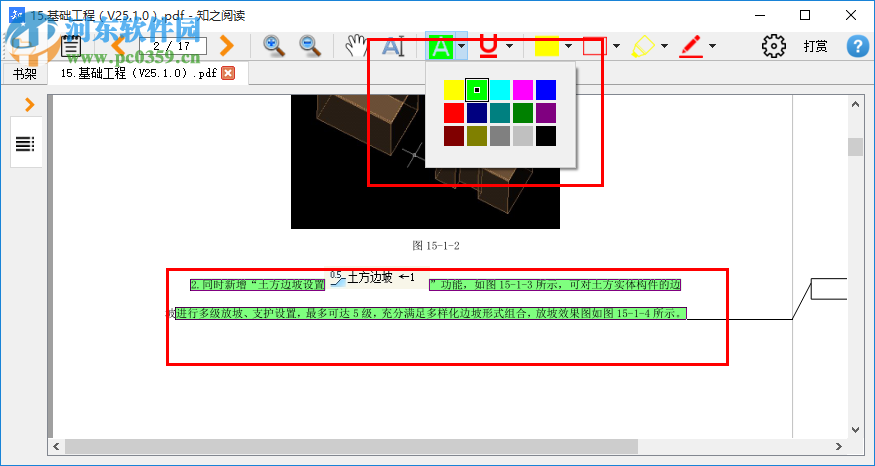Go to next page with right arrow
The width and height of the screenshot is (875, 466).
[226, 46]
